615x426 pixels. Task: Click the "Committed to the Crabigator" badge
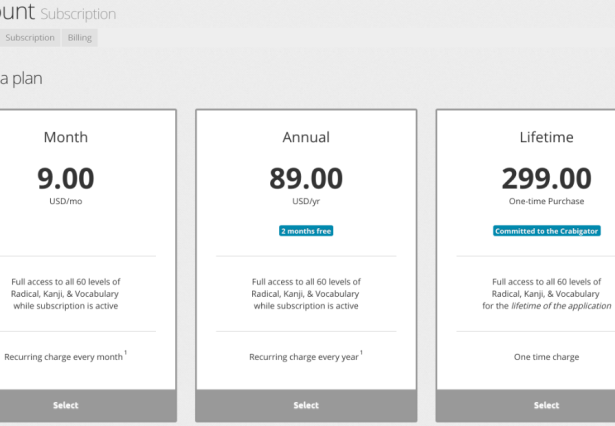[x=546, y=231]
